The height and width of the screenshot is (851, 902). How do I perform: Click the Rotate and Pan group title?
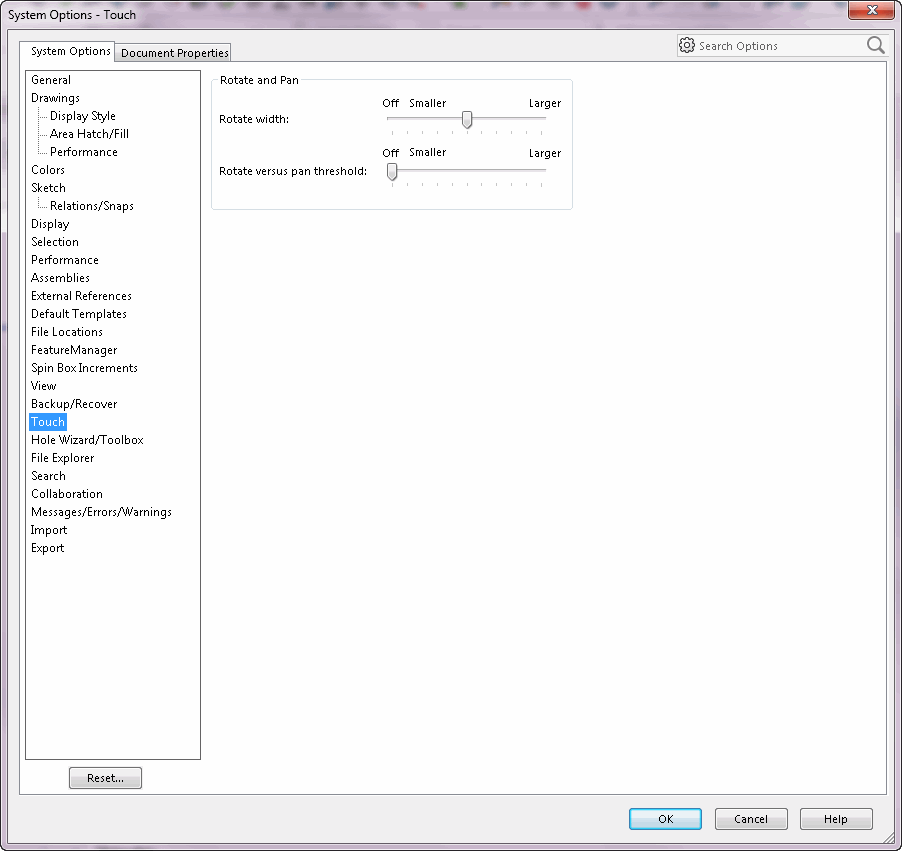point(259,80)
